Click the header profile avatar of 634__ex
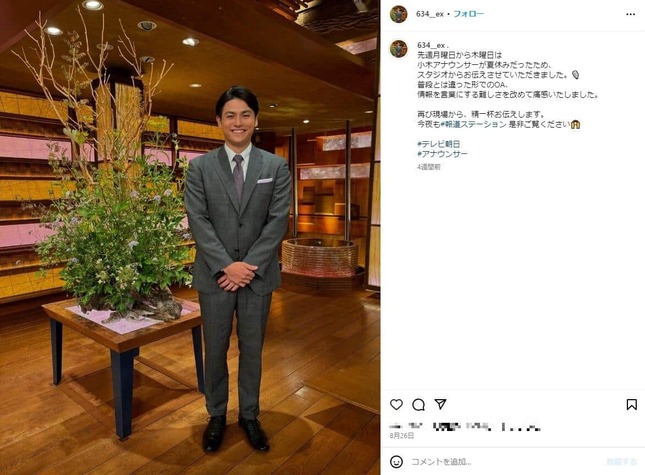Viewport: 645px width, 475px height. [x=399, y=14]
